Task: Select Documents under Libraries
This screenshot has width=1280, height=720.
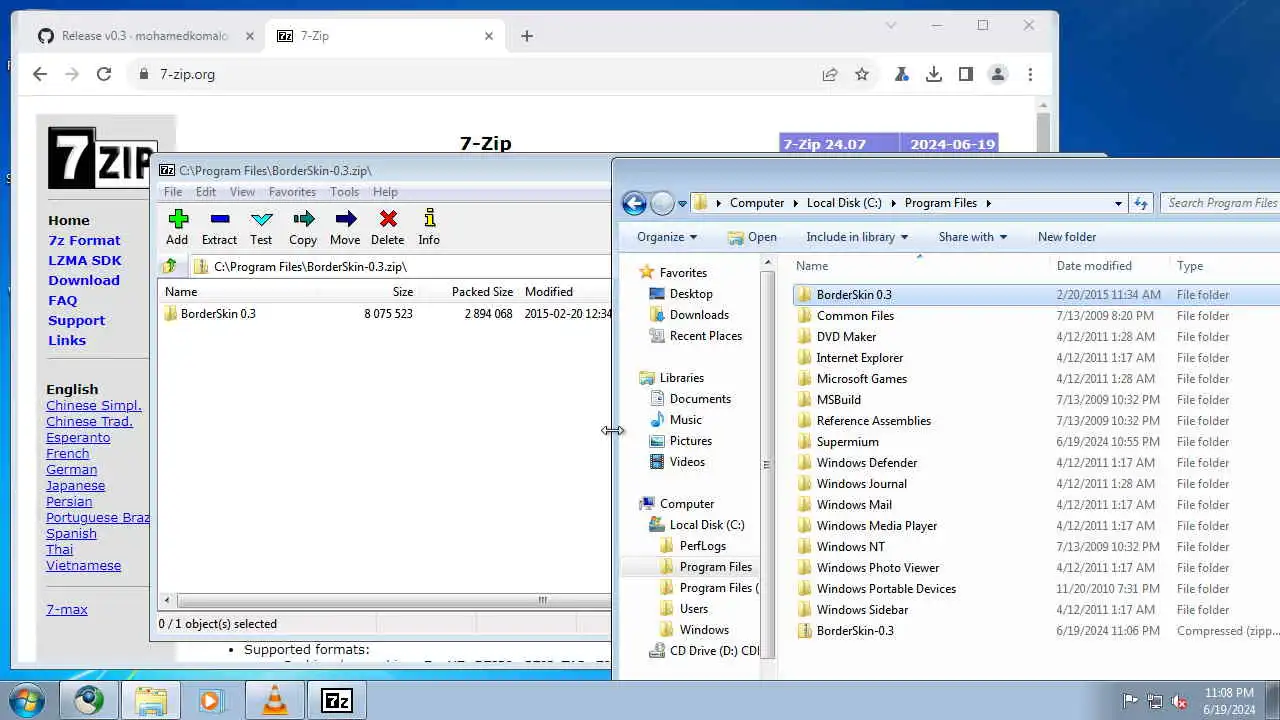Action: [700, 399]
